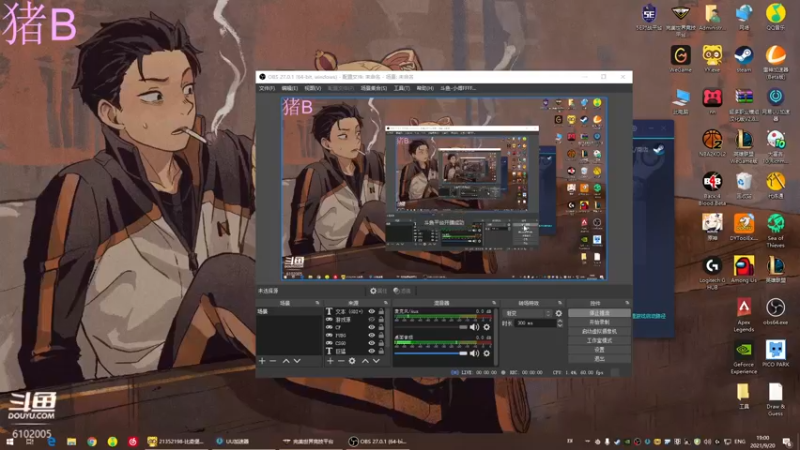Pop out the Scene Transitions dock panel
The width and height of the screenshot is (800, 450).
(560, 303)
